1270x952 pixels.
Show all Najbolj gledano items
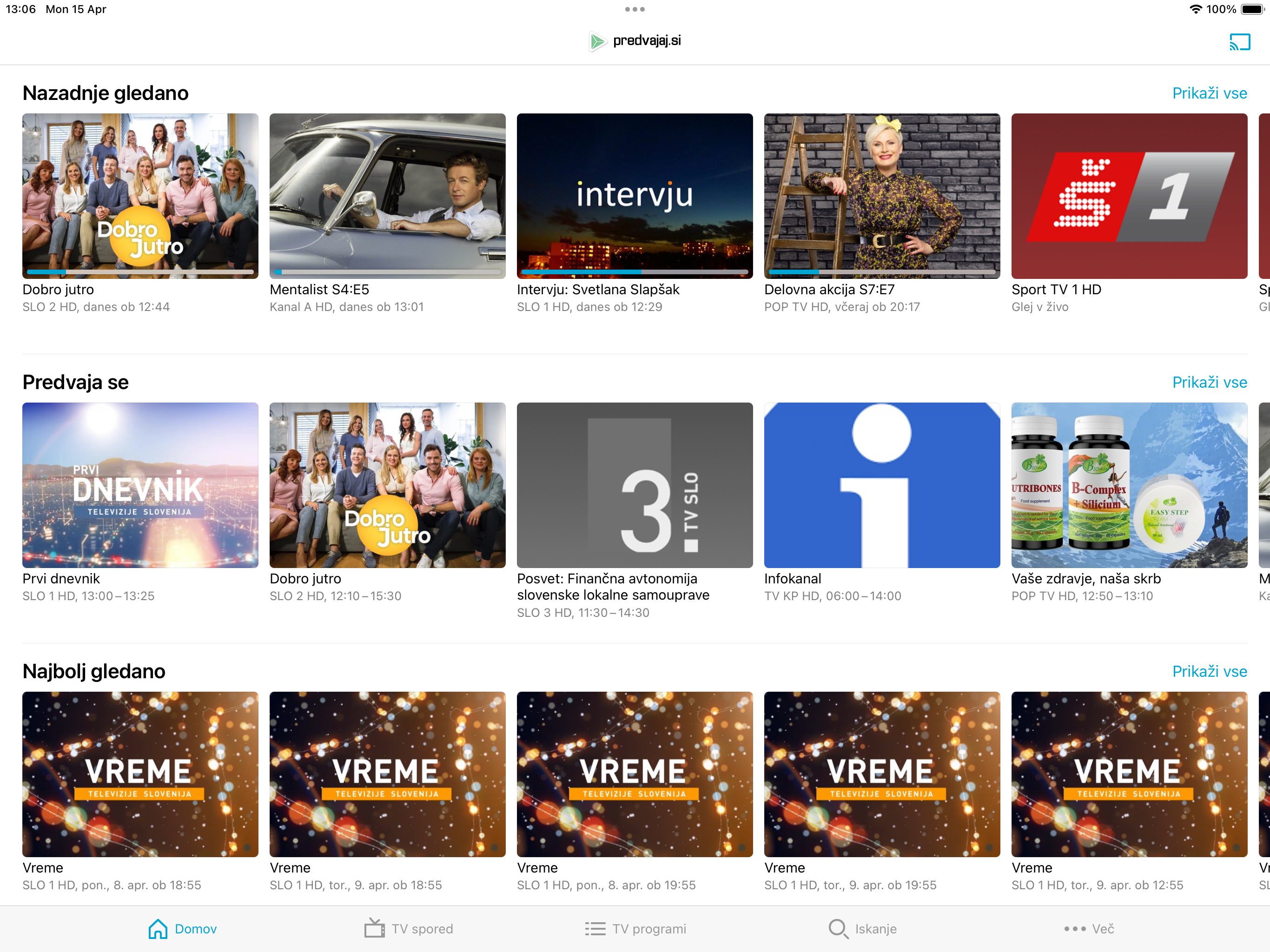click(1209, 671)
